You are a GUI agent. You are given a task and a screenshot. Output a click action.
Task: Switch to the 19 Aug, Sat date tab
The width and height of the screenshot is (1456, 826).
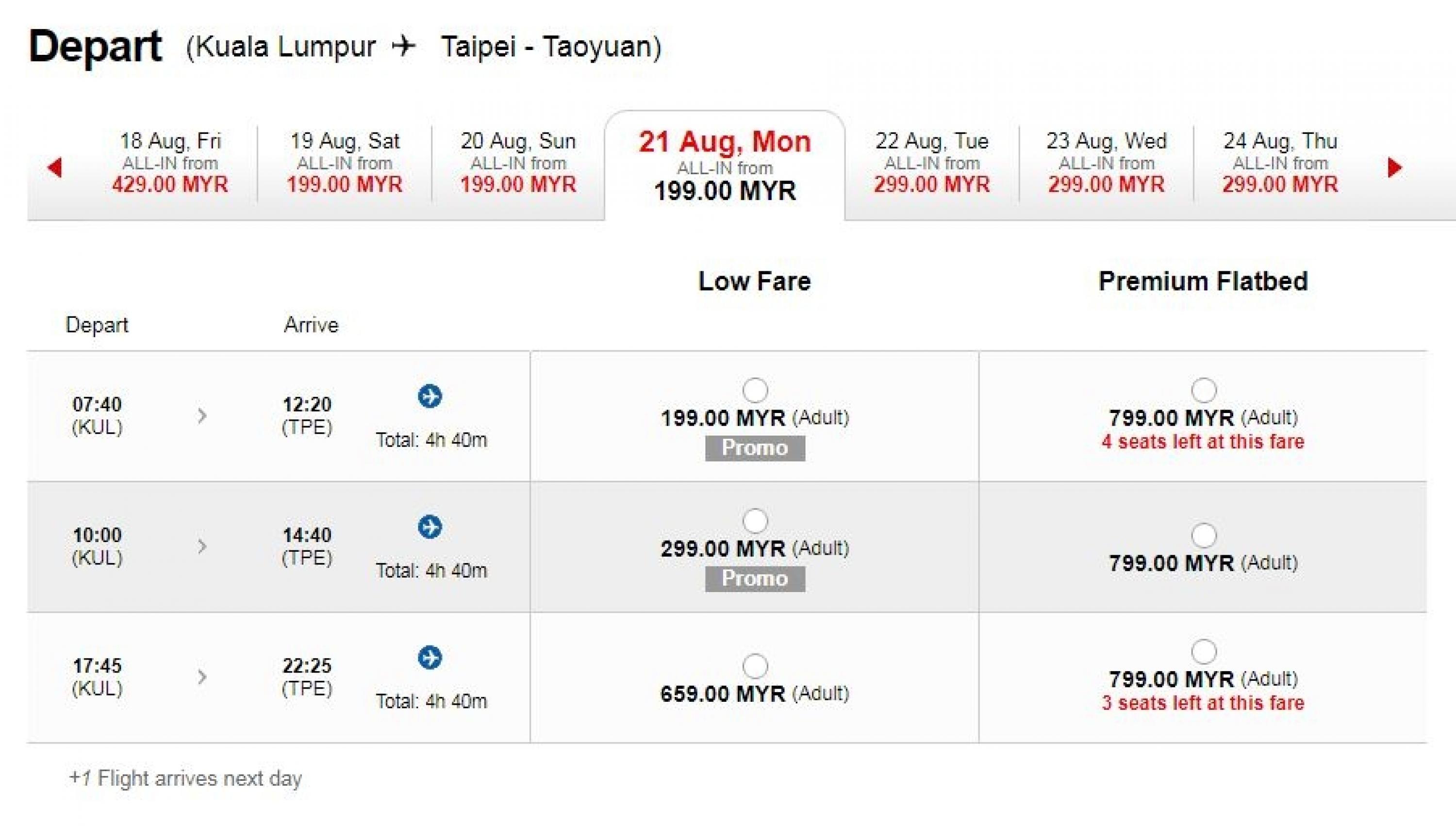coord(344,164)
